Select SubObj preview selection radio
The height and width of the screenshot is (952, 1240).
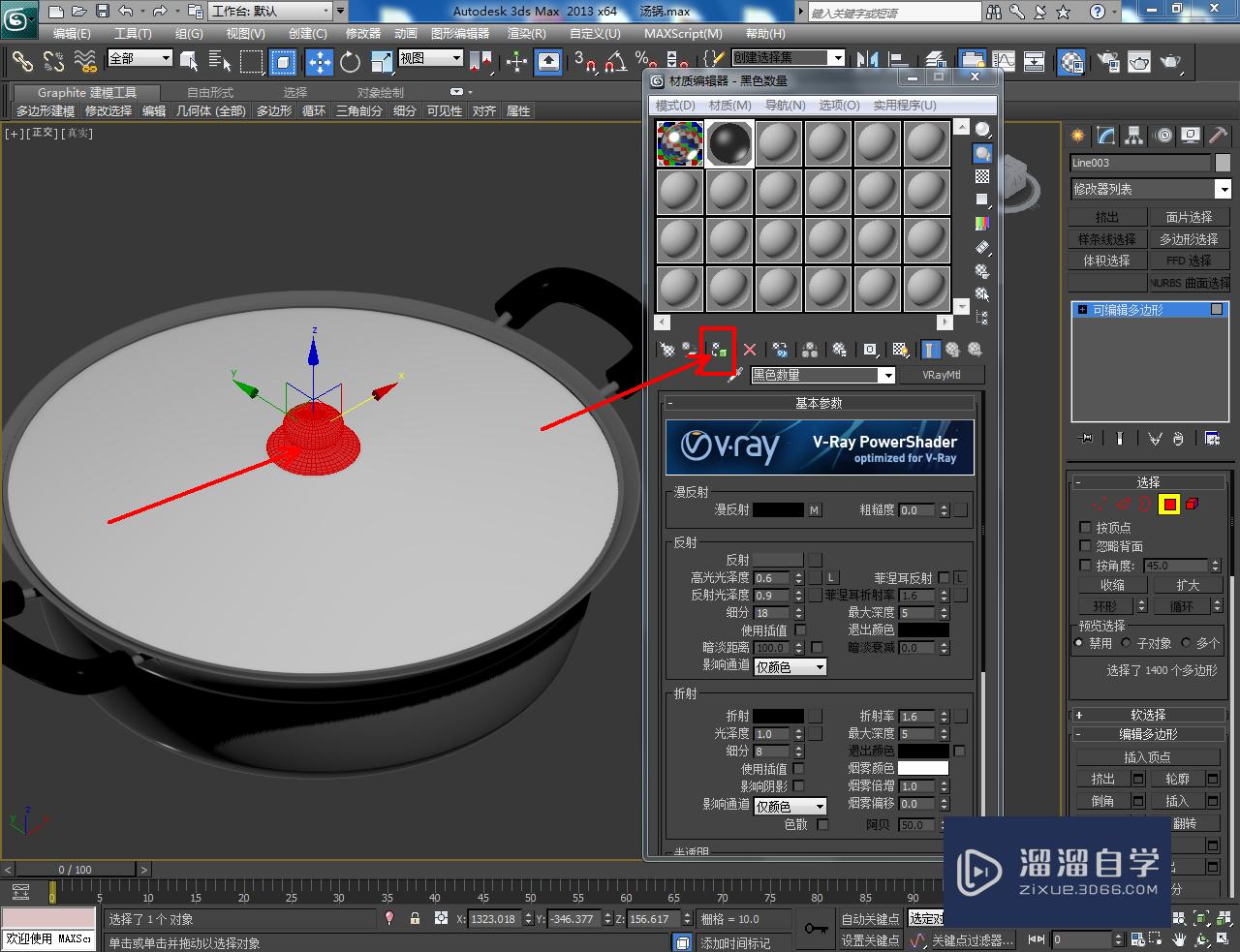pos(1127,642)
